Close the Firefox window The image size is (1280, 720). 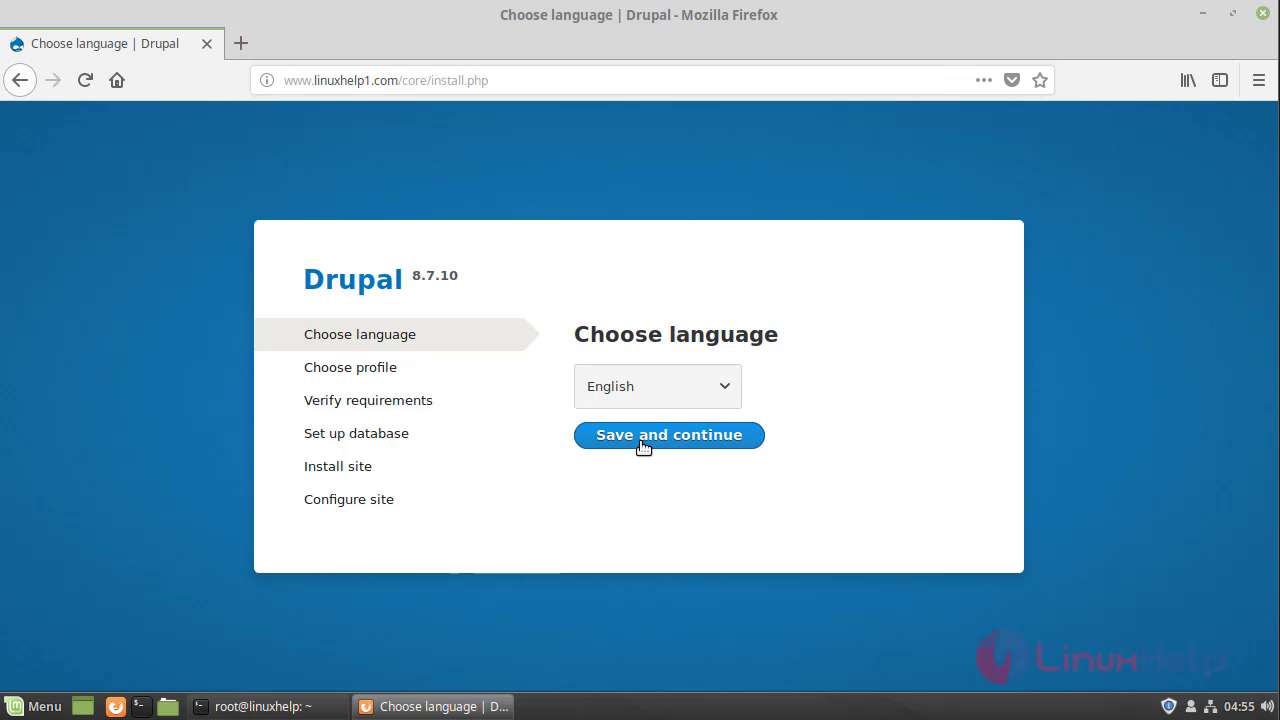pyautogui.click(x=1263, y=14)
